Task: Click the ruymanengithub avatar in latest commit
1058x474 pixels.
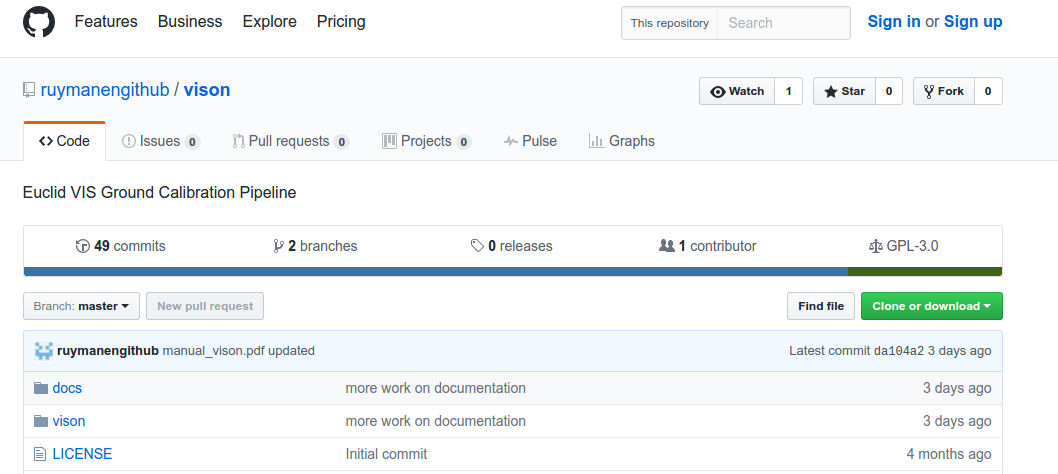Action: click(x=44, y=351)
